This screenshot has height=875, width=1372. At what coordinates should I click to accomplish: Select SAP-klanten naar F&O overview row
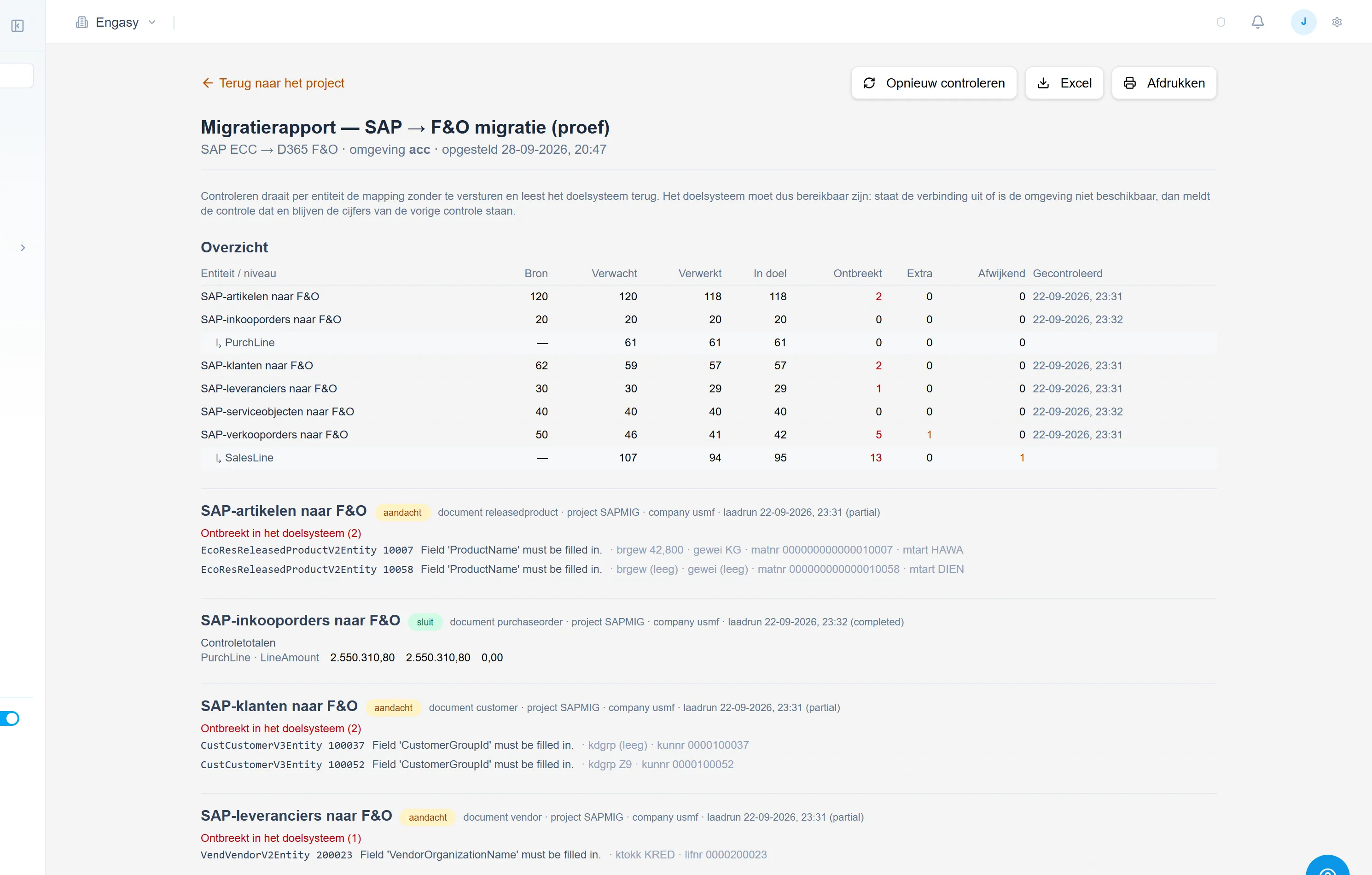coord(708,365)
